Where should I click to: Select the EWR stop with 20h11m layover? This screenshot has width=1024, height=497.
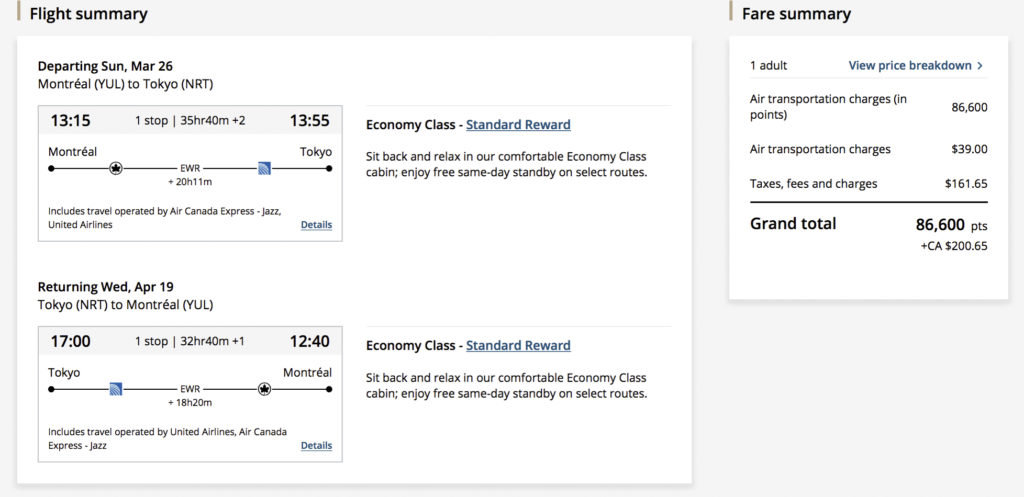[x=190, y=169]
